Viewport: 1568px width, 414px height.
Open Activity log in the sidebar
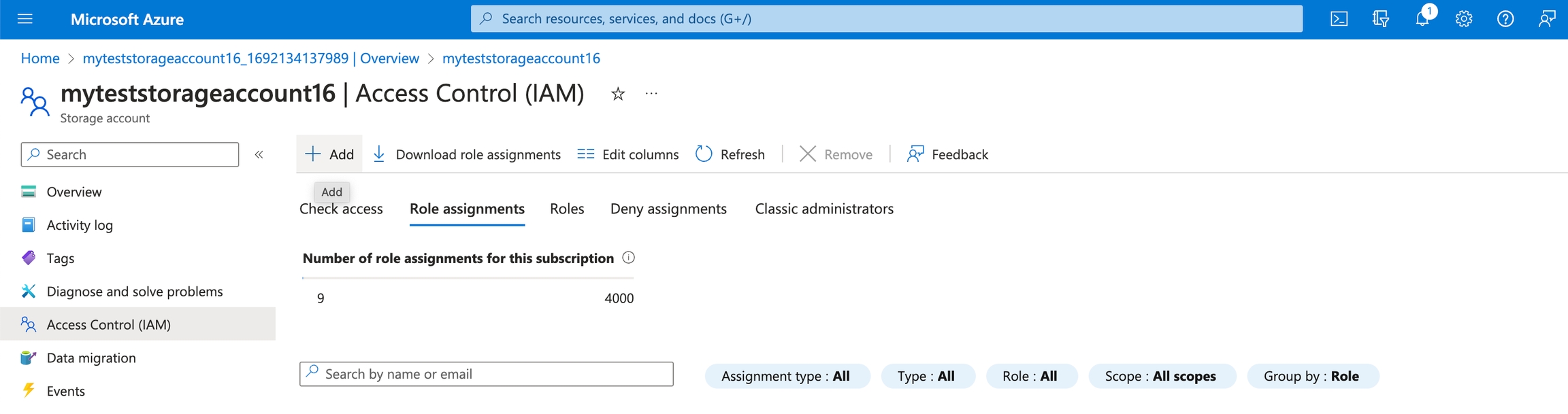pos(80,225)
